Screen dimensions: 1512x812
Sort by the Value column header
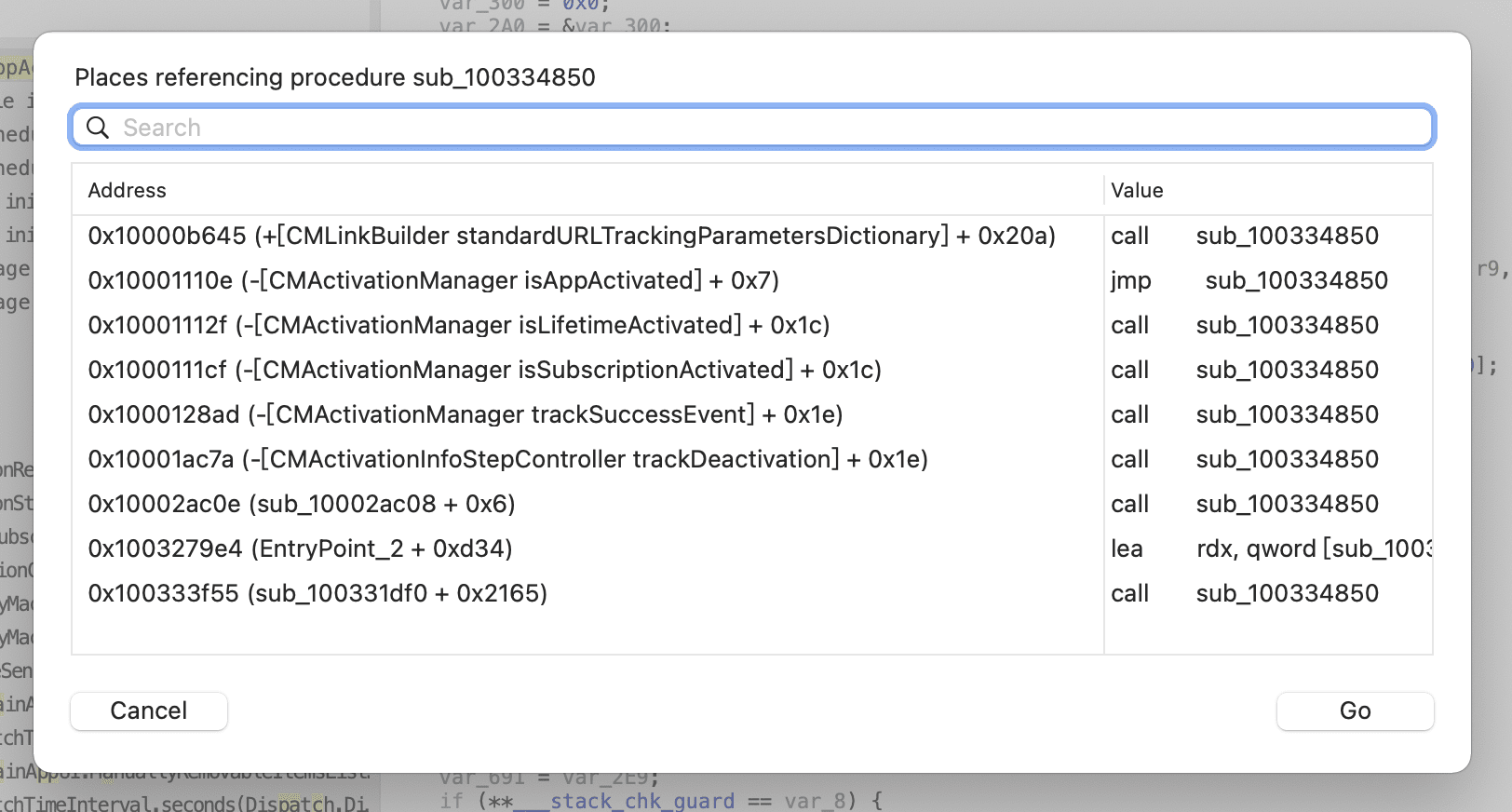(1268, 190)
